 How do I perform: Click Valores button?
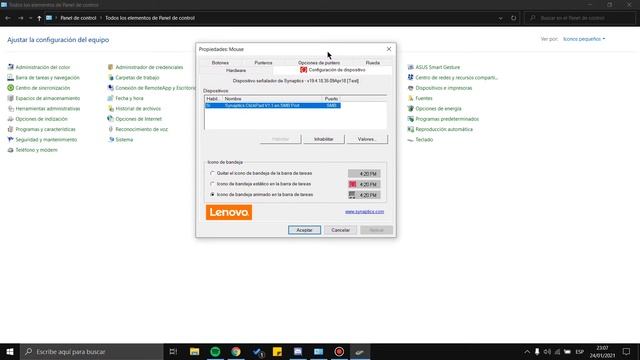coord(367,139)
